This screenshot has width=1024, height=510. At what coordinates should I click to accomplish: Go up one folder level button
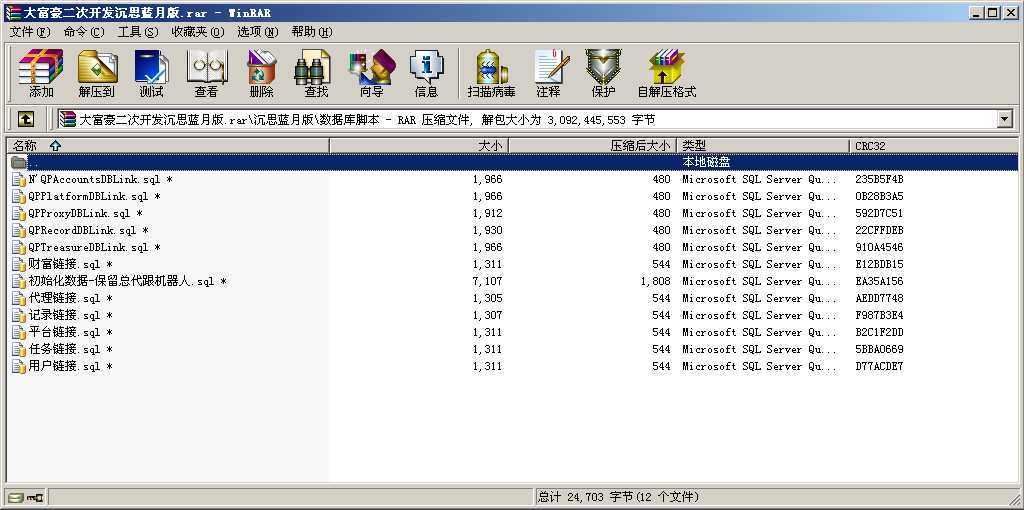click(25, 119)
